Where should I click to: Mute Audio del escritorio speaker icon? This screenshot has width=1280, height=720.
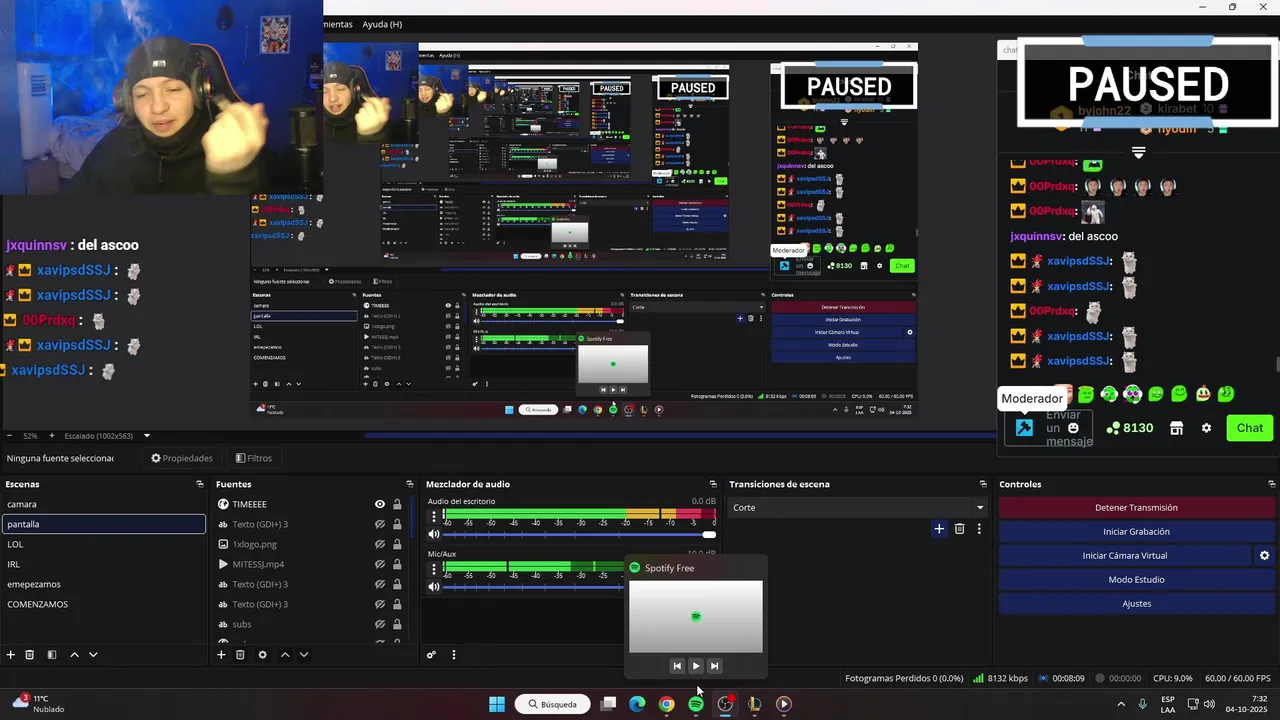pos(434,534)
